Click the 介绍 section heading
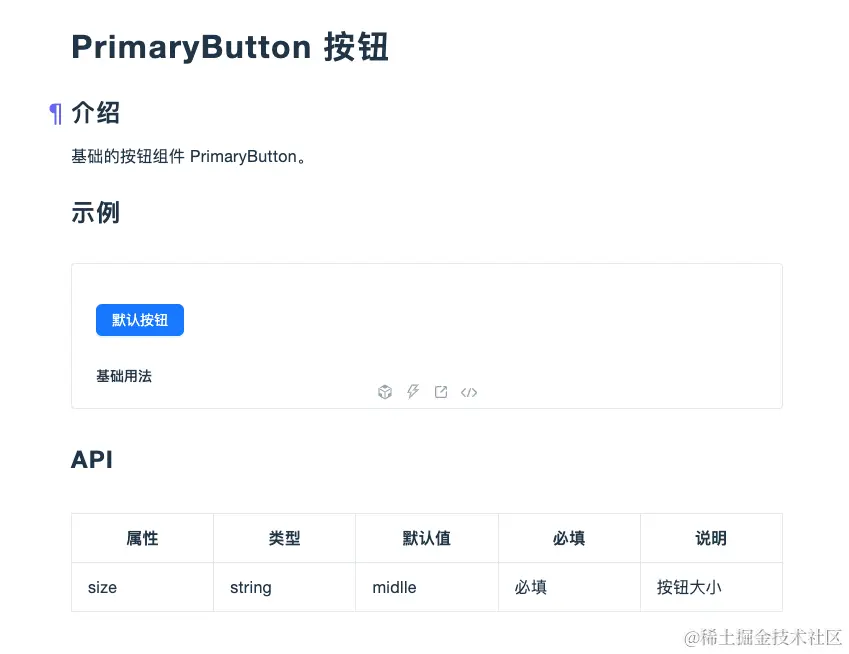 (x=96, y=113)
